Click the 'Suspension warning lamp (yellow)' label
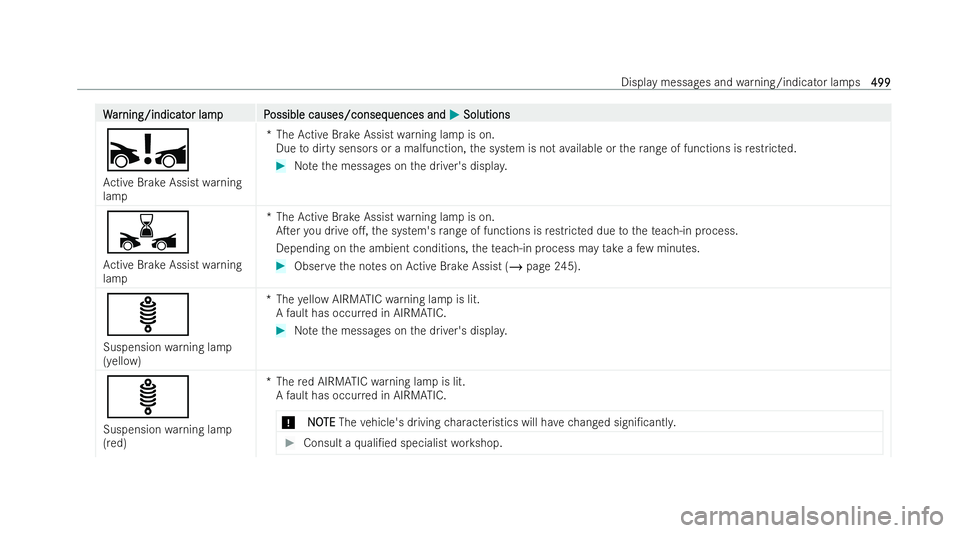The image size is (960, 533). (167, 354)
